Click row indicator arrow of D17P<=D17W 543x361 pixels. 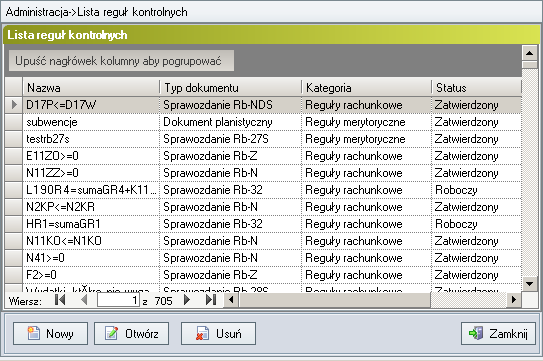click(x=14, y=105)
